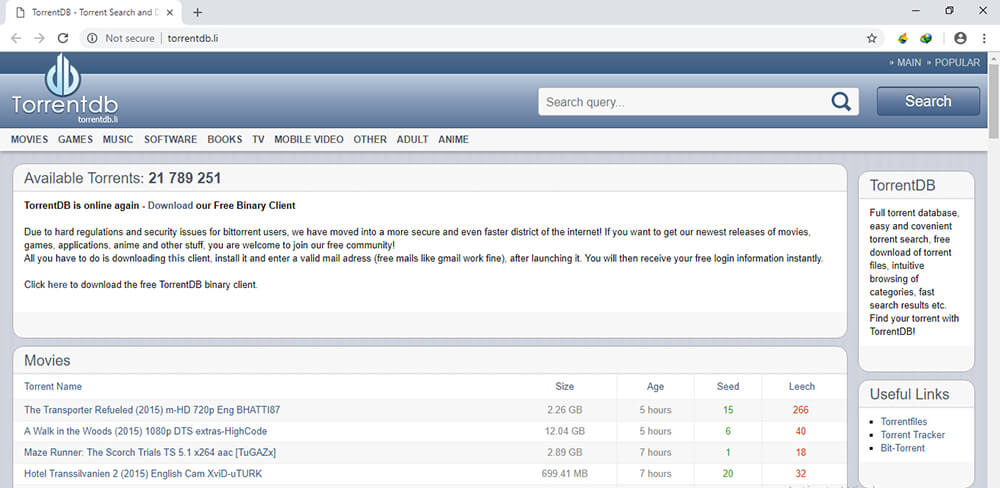Click the seed count 20

click(x=728, y=473)
